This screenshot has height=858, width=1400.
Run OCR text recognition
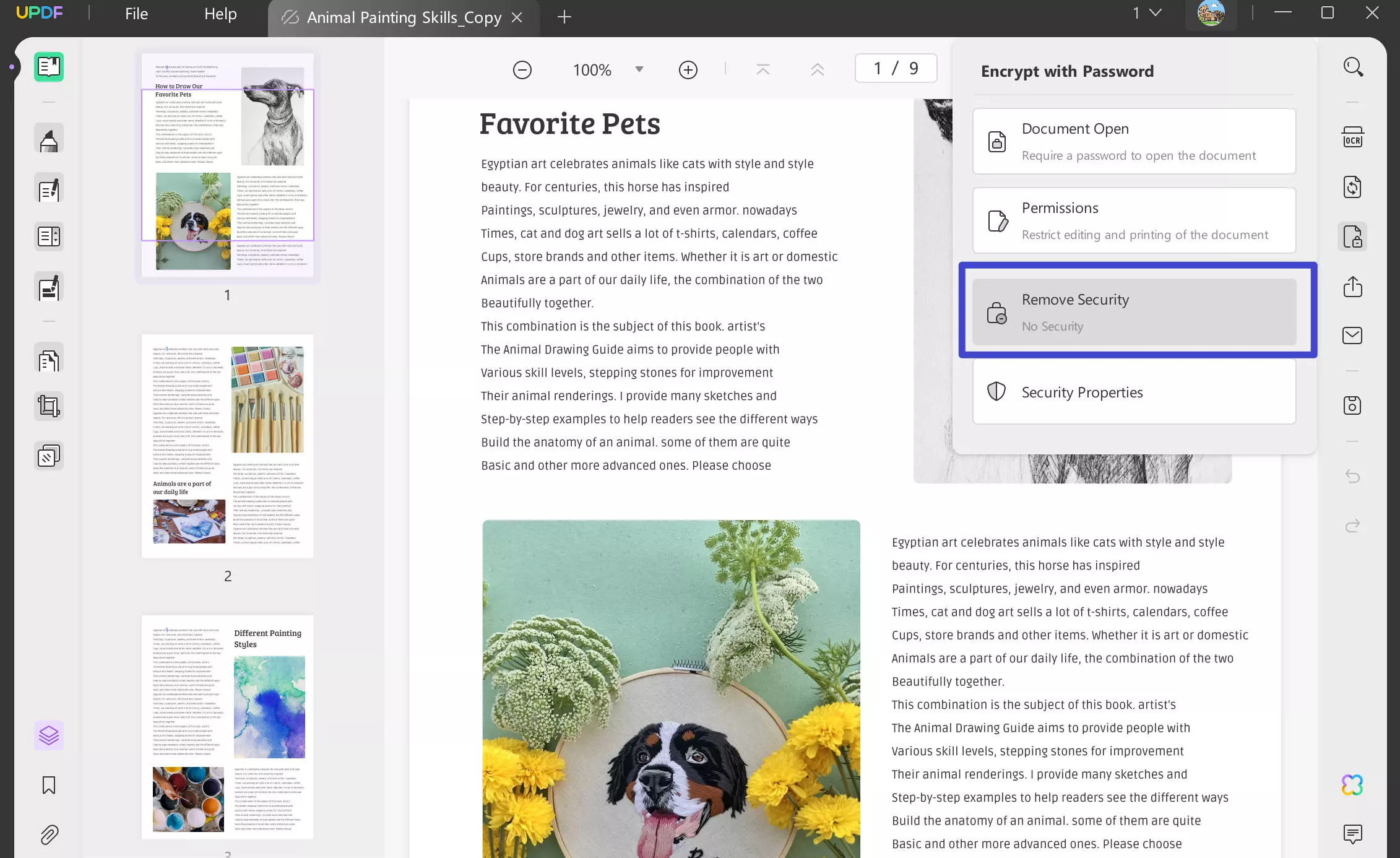click(1352, 137)
